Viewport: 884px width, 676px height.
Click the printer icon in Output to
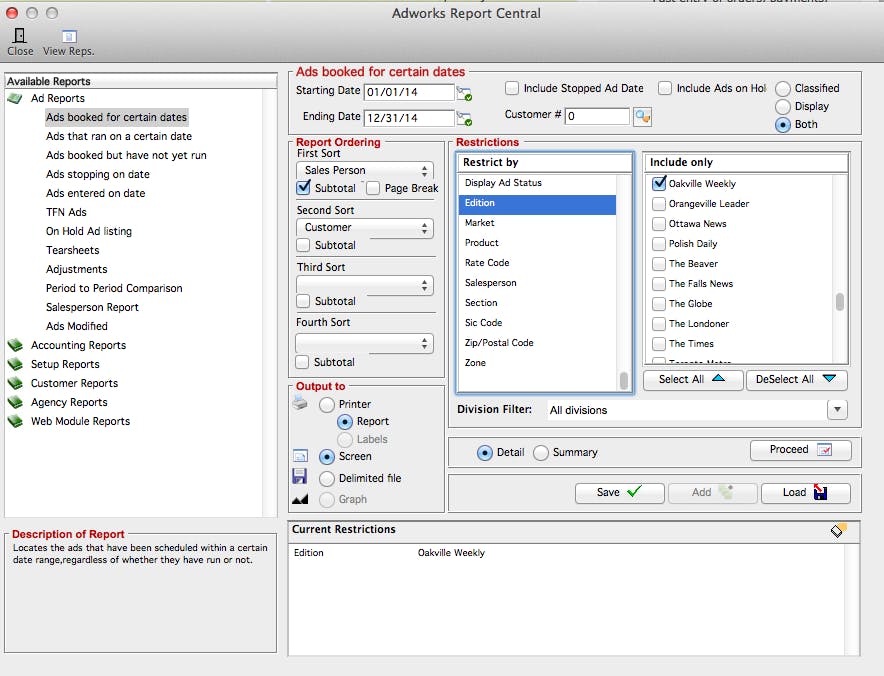[300, 404]
